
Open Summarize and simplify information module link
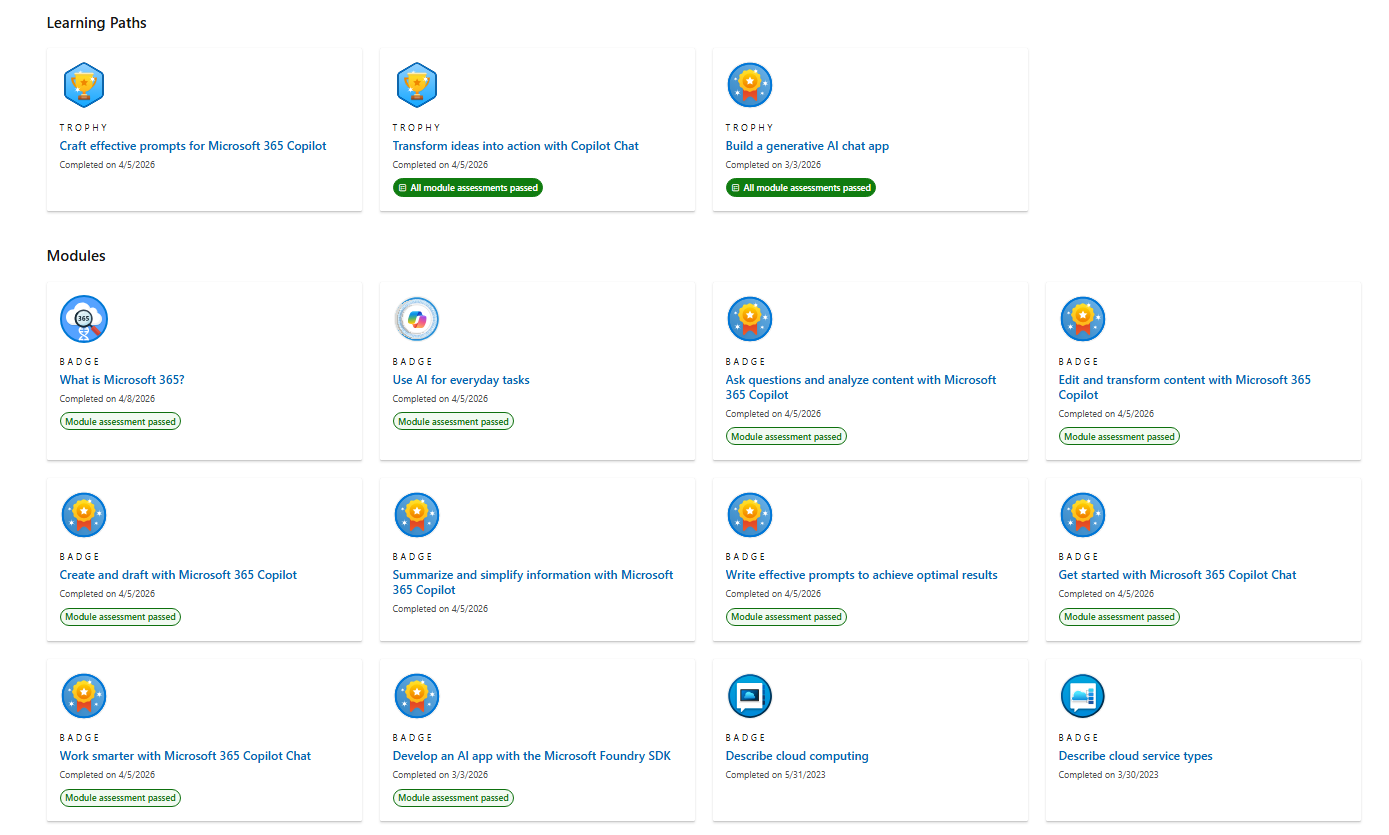533,582
